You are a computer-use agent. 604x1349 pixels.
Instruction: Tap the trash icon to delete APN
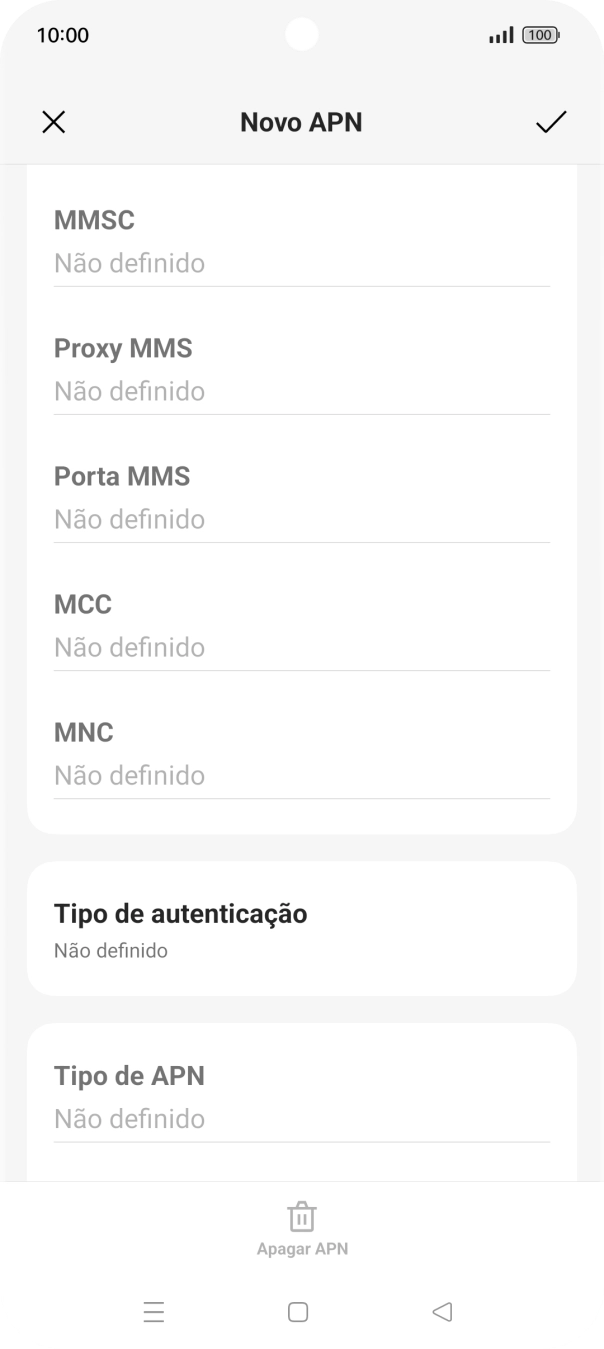(301, 1217)
